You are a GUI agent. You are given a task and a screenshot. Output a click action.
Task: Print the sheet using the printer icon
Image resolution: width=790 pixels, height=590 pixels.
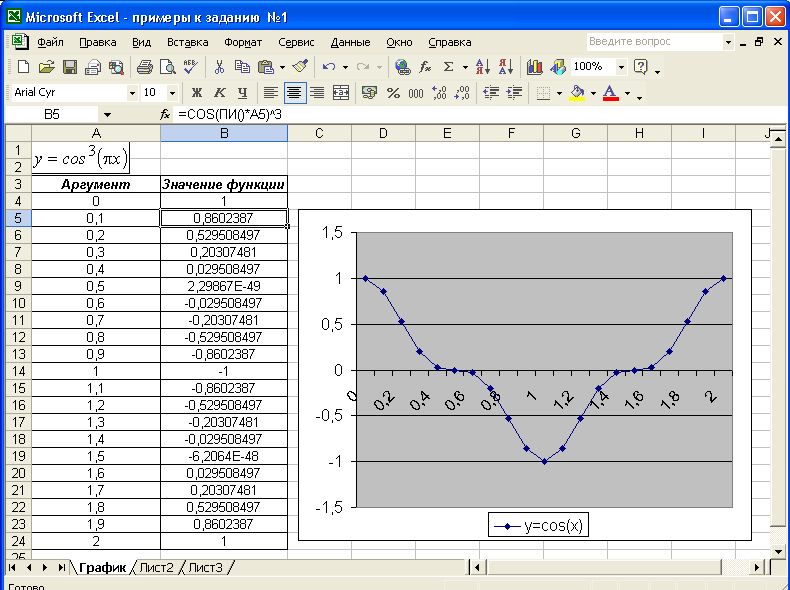pos(145,67)
